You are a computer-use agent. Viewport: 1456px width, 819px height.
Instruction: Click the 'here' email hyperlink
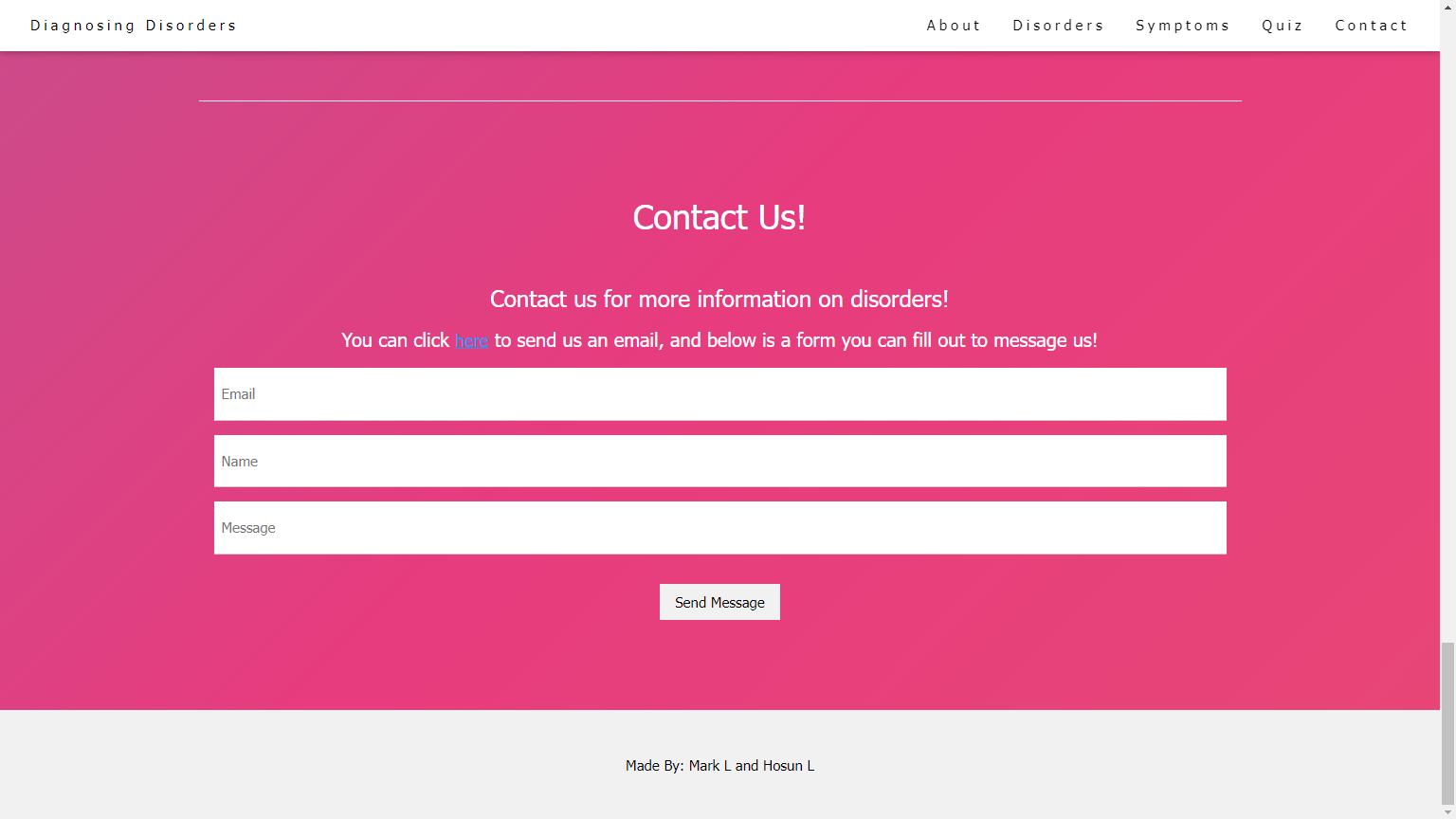pos(471,340)
